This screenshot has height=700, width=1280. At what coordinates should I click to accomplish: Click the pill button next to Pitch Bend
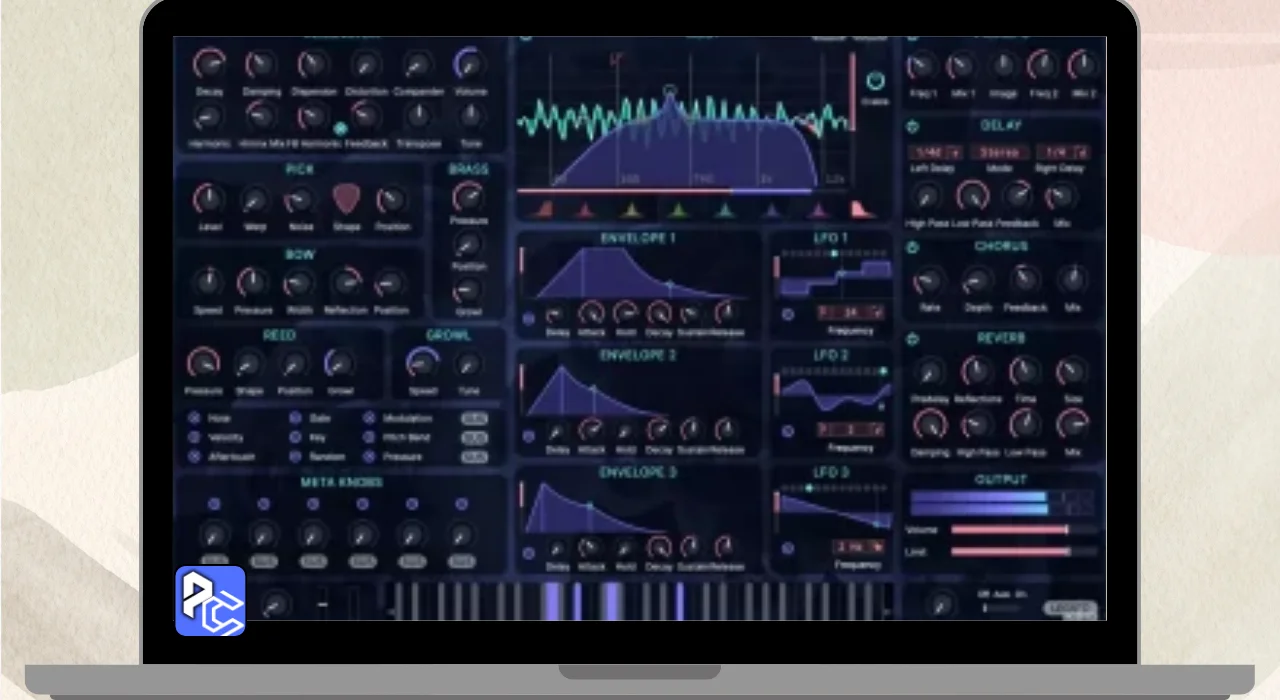pos(474,437)
